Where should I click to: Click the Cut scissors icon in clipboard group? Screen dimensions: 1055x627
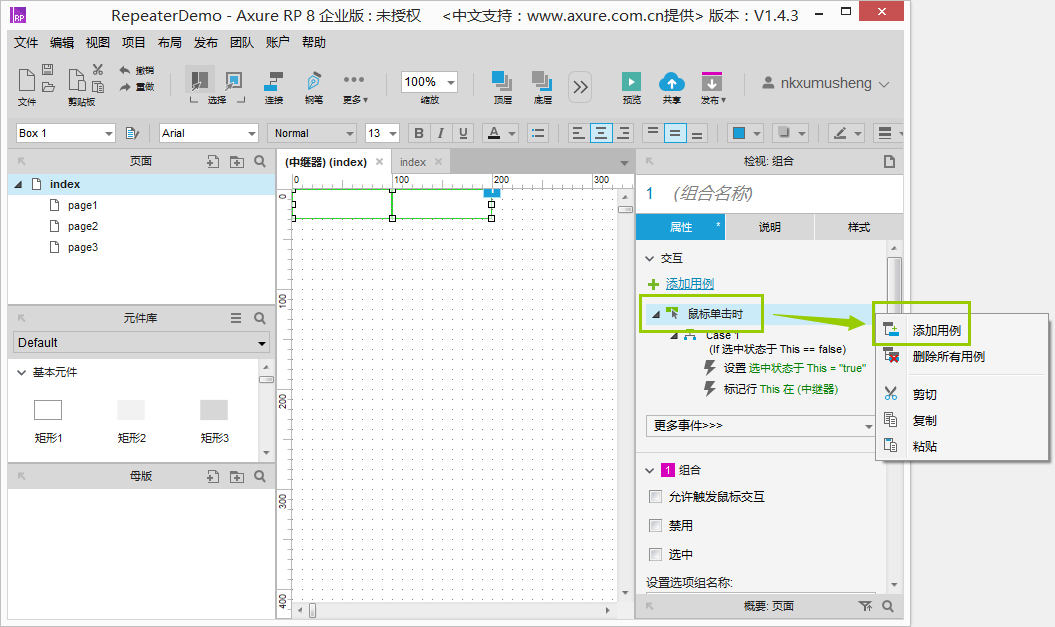[x=98, y=69]
